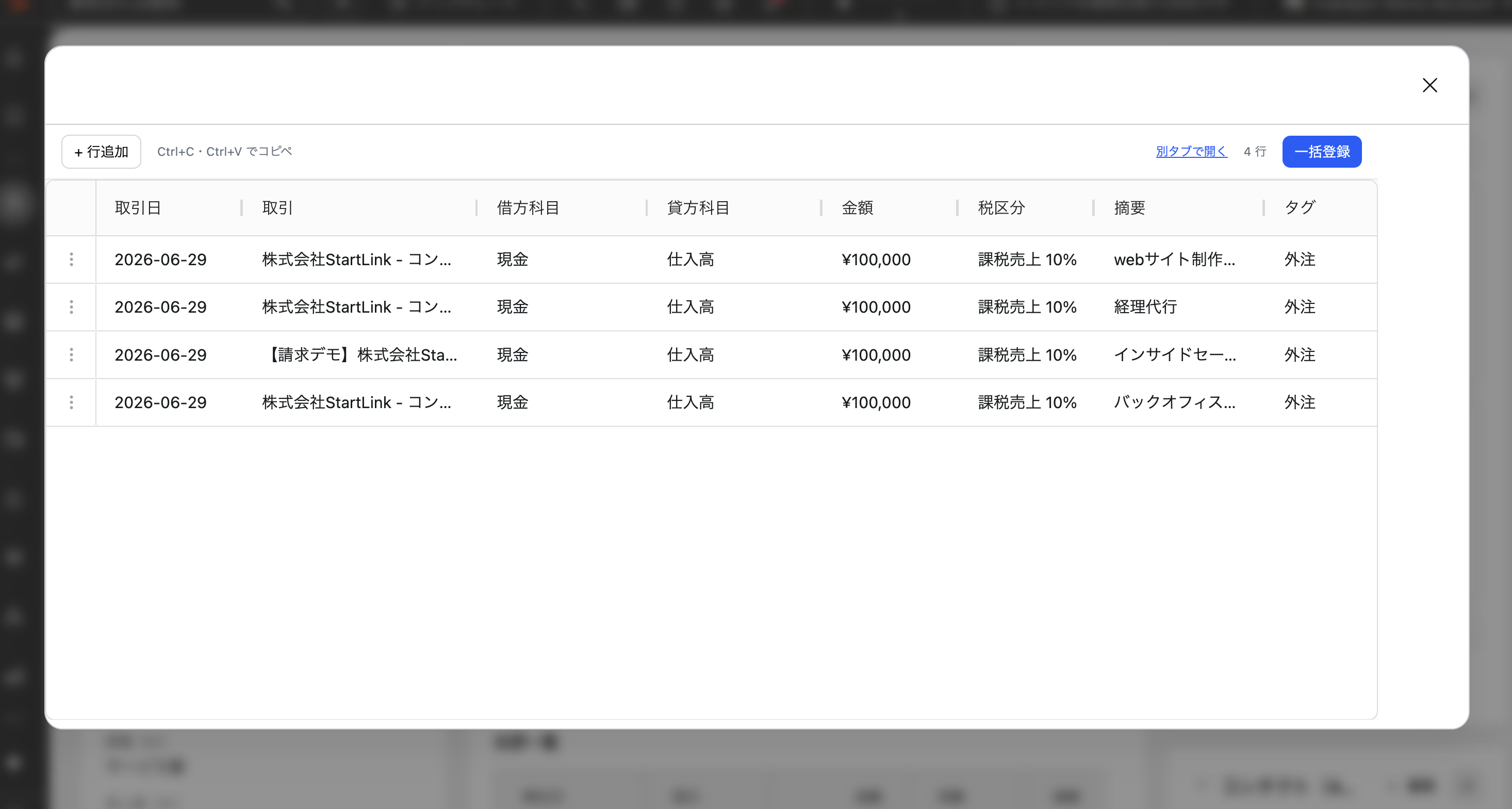Select the インサイドセー... summary cell
This screenshot has width=1512, height=809.
[1179, 354]
